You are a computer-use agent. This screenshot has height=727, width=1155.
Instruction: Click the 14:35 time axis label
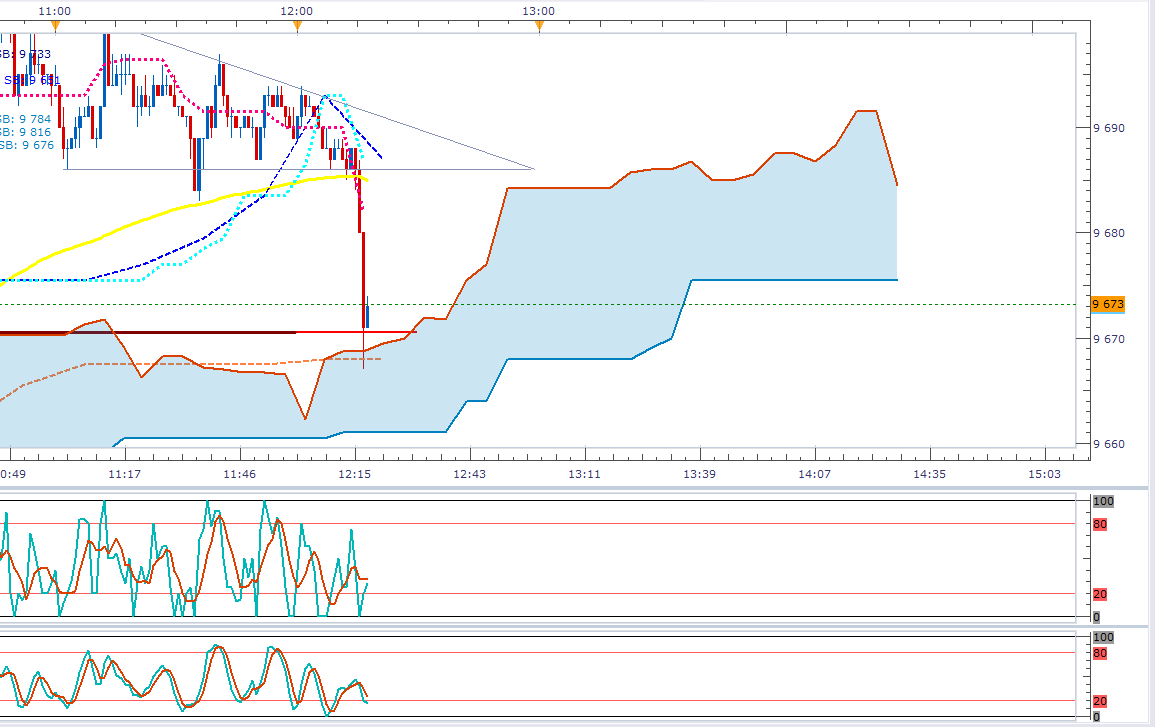(x=929, y=474)
